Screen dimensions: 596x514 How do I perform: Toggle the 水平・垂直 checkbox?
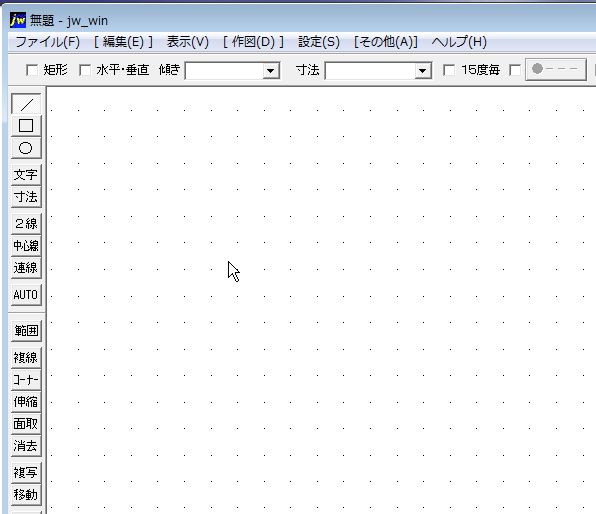(85, 70)
